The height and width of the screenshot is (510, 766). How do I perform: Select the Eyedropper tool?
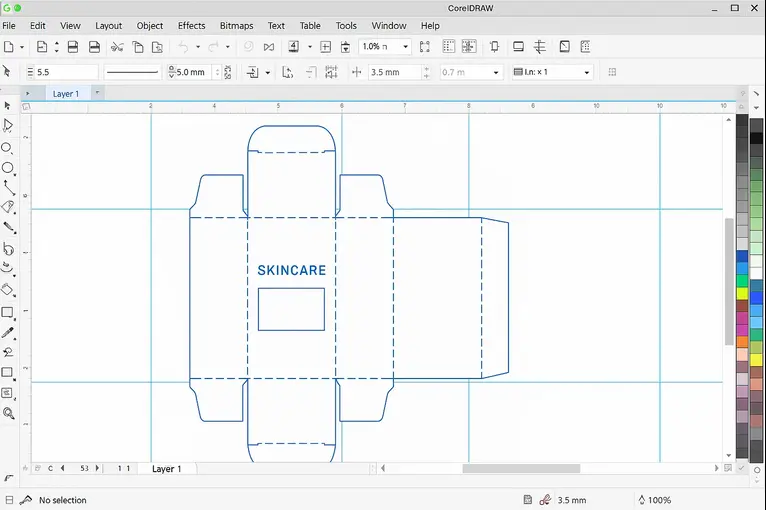pos(7,332)
